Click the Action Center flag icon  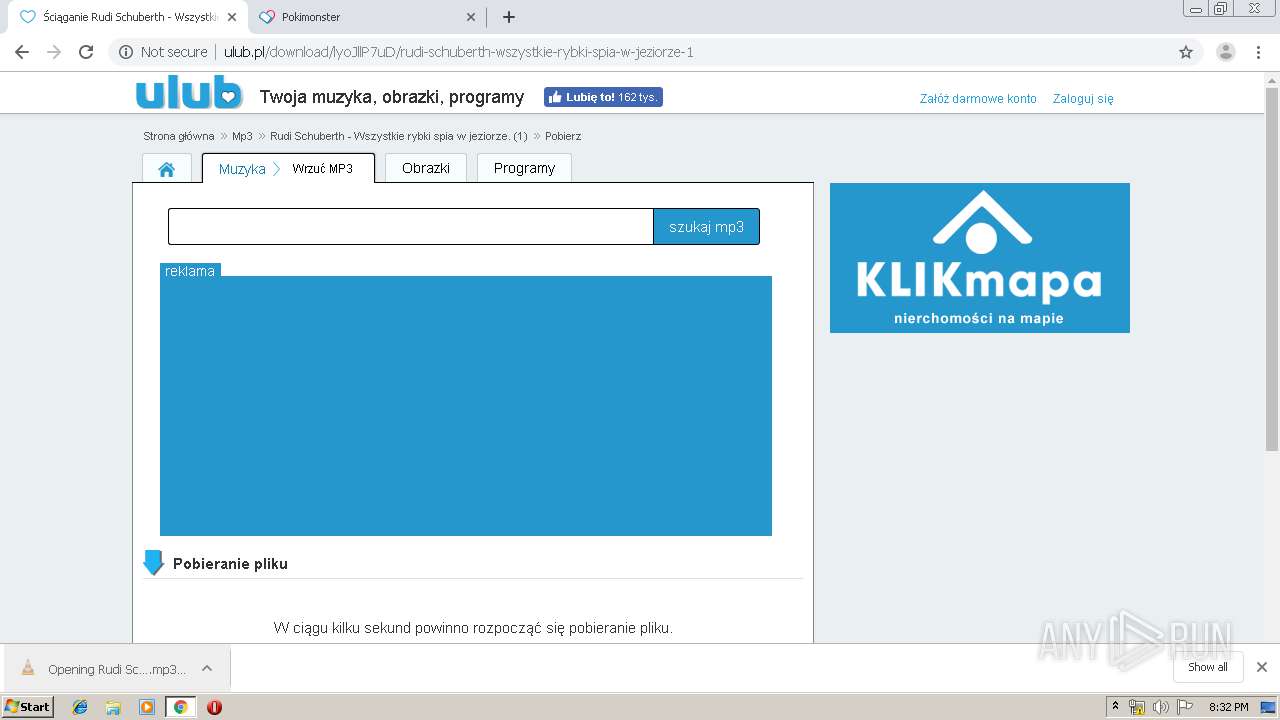point(1183,707)
